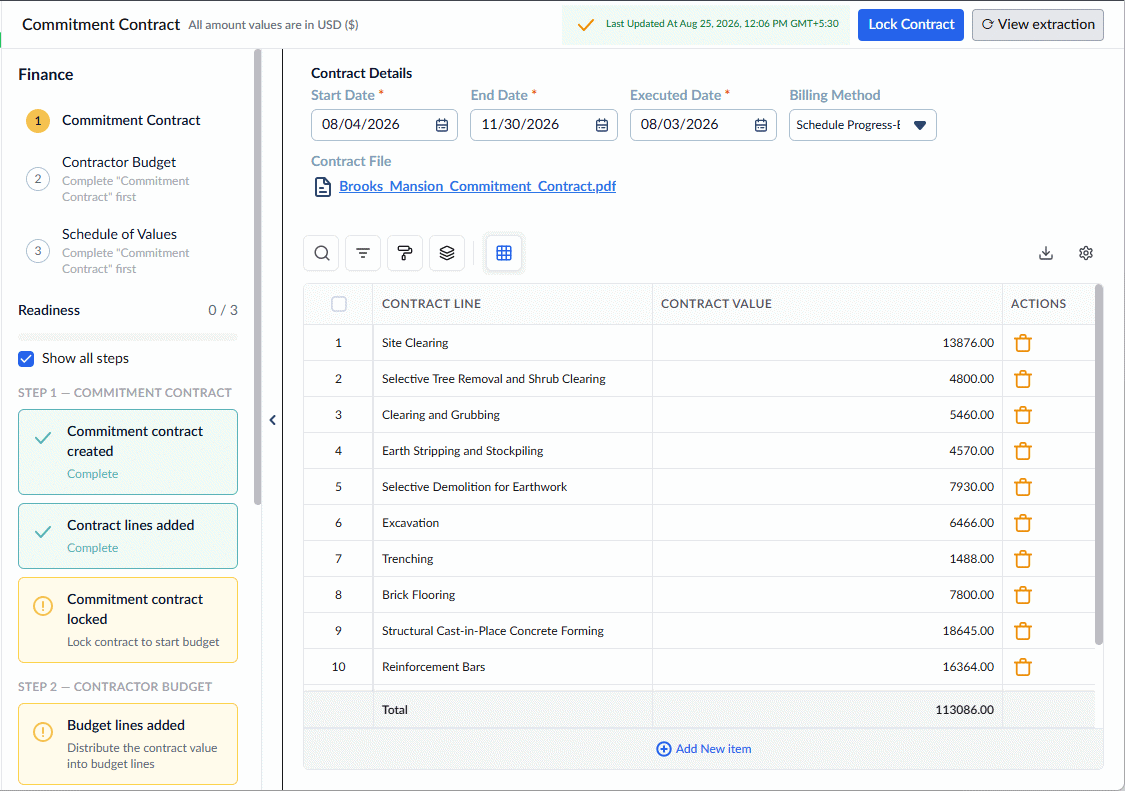Screen dimensions: 1125x791
Task: Click the 4800.00 contract value
Action: click(x=971, y=379)
